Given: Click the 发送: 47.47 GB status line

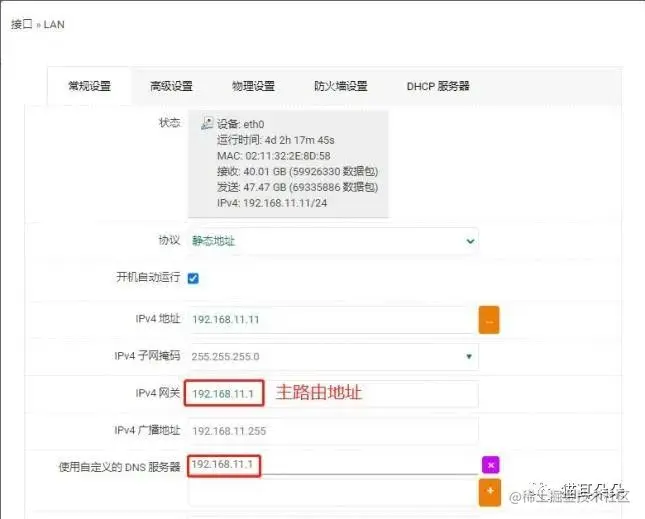Looking at the screenshot, I should [297, 187].
